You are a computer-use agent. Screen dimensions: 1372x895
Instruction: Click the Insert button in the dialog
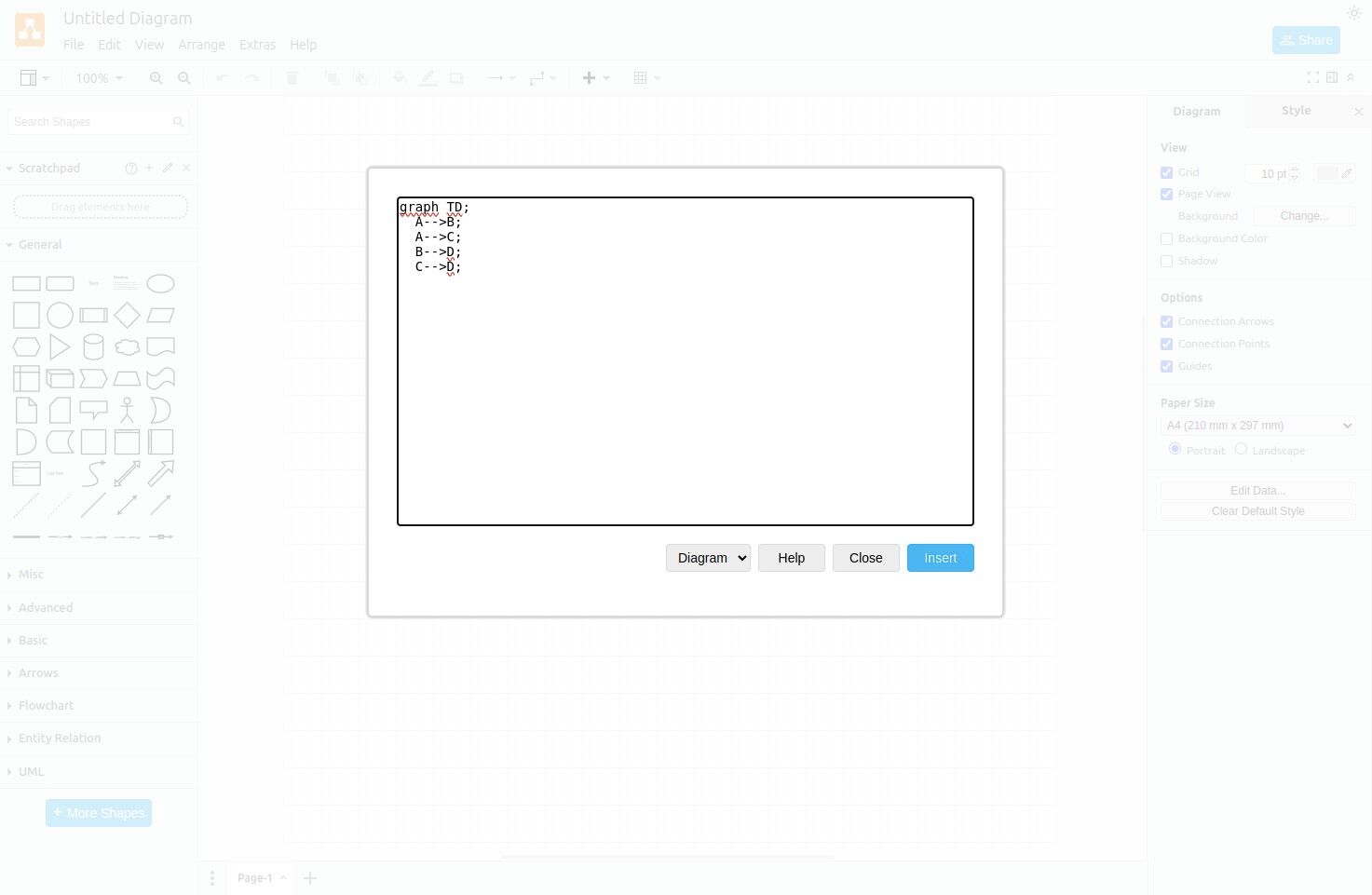[x=940, y=558]
